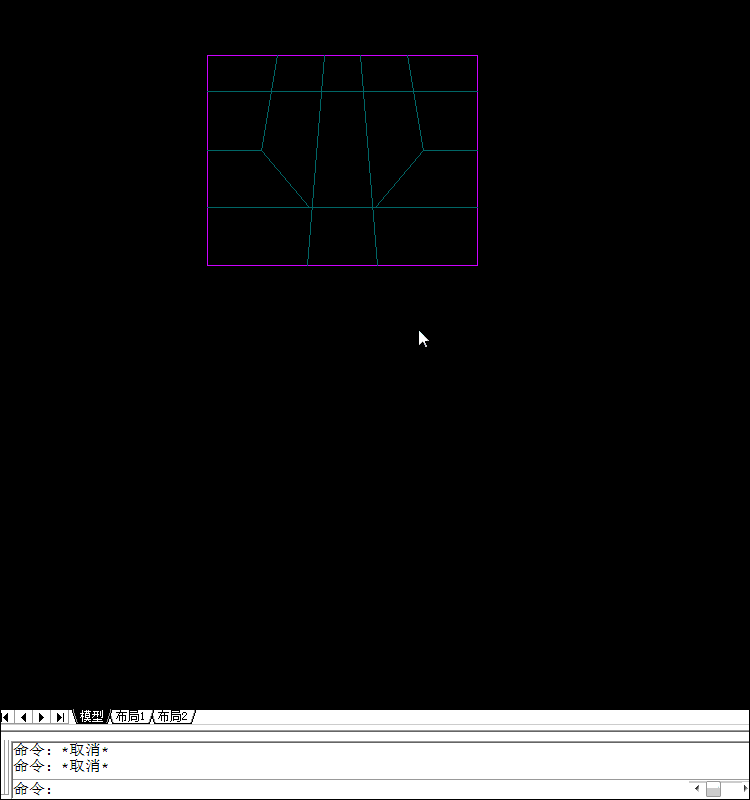Go to next layout tab arrow

point(41,717)
